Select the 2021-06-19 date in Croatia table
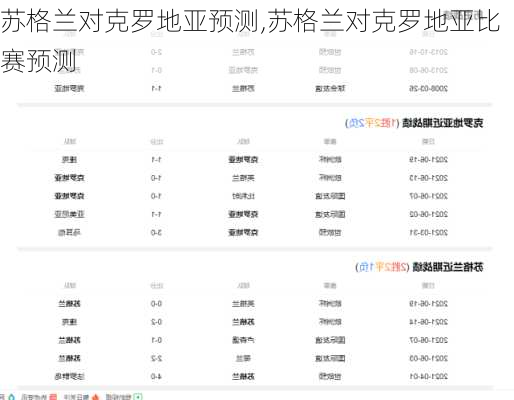The height and width of the screenshot is (400, 514). 428,160
